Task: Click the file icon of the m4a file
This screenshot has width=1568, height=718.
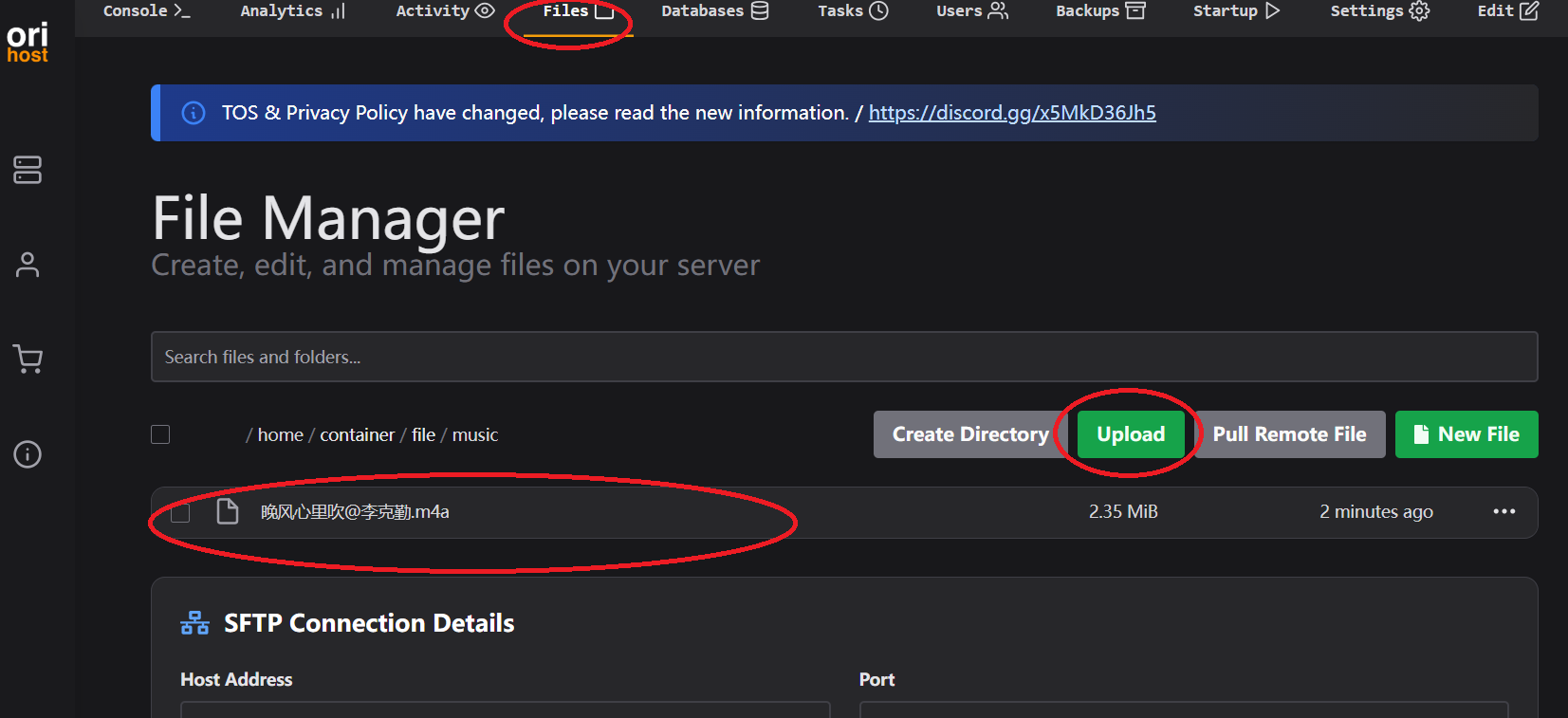Action: coord(228,512)
